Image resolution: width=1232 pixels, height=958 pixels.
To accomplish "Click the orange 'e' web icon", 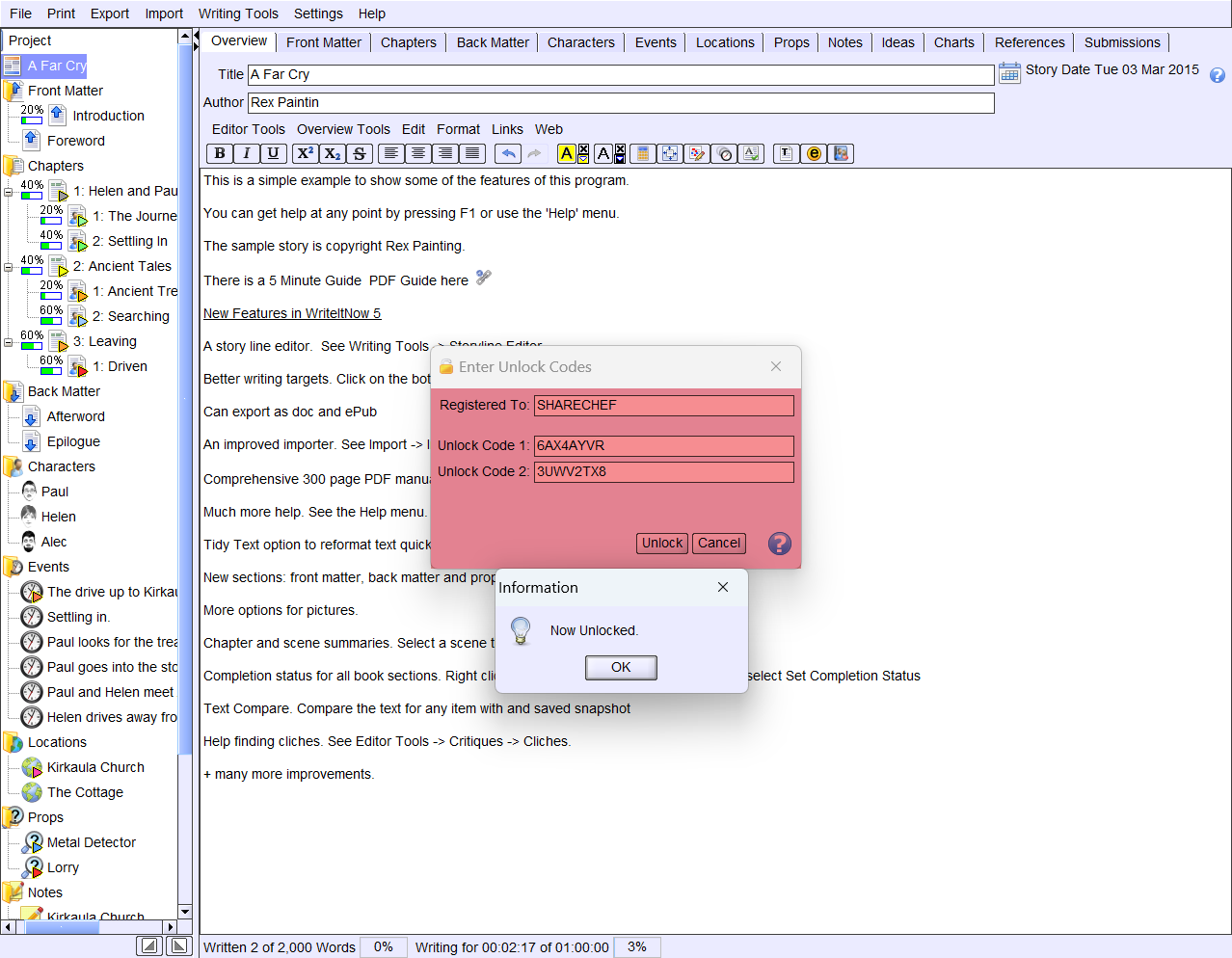I will pos(815,153).
